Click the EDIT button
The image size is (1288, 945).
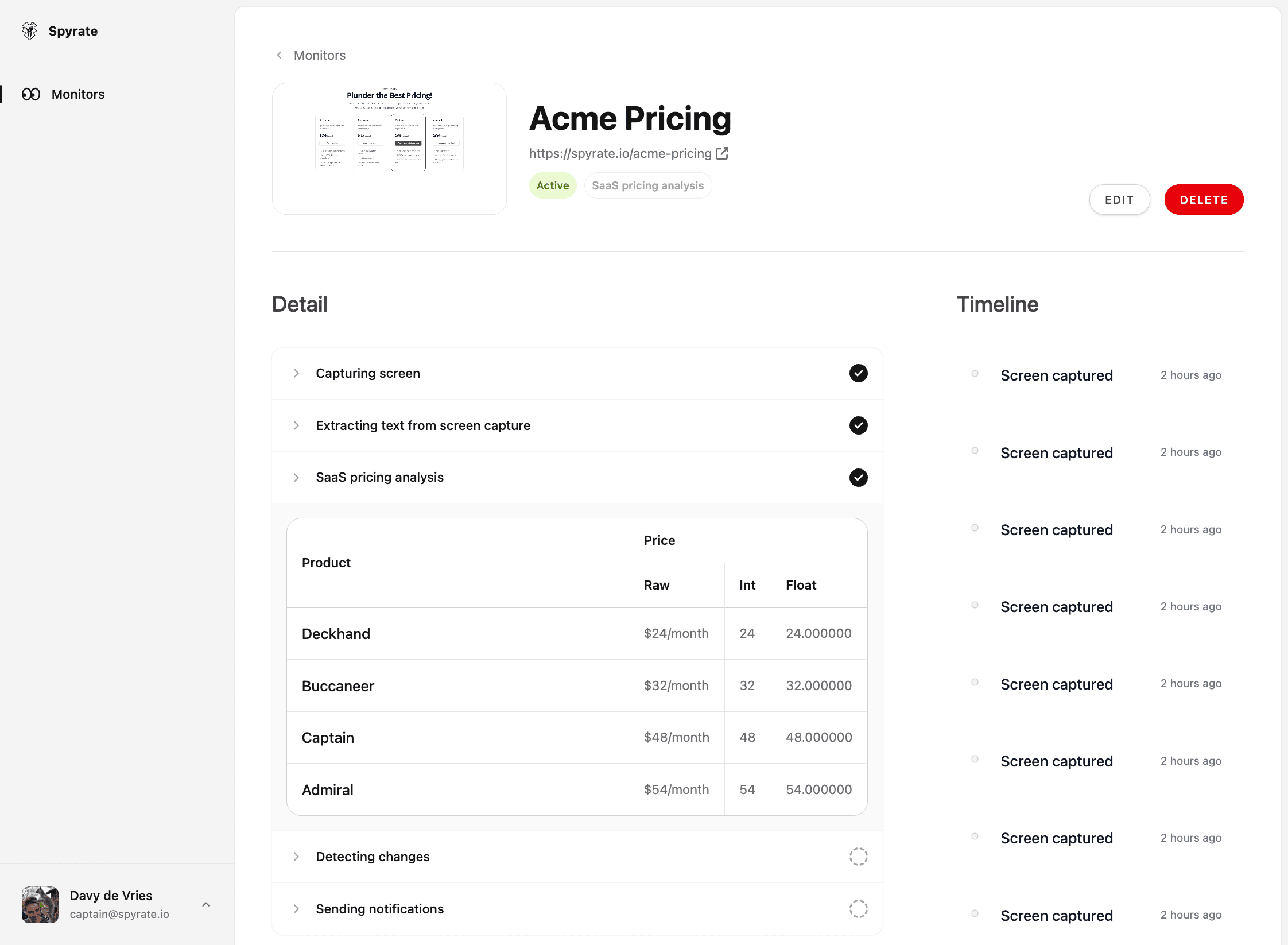tap(1118, 200)
